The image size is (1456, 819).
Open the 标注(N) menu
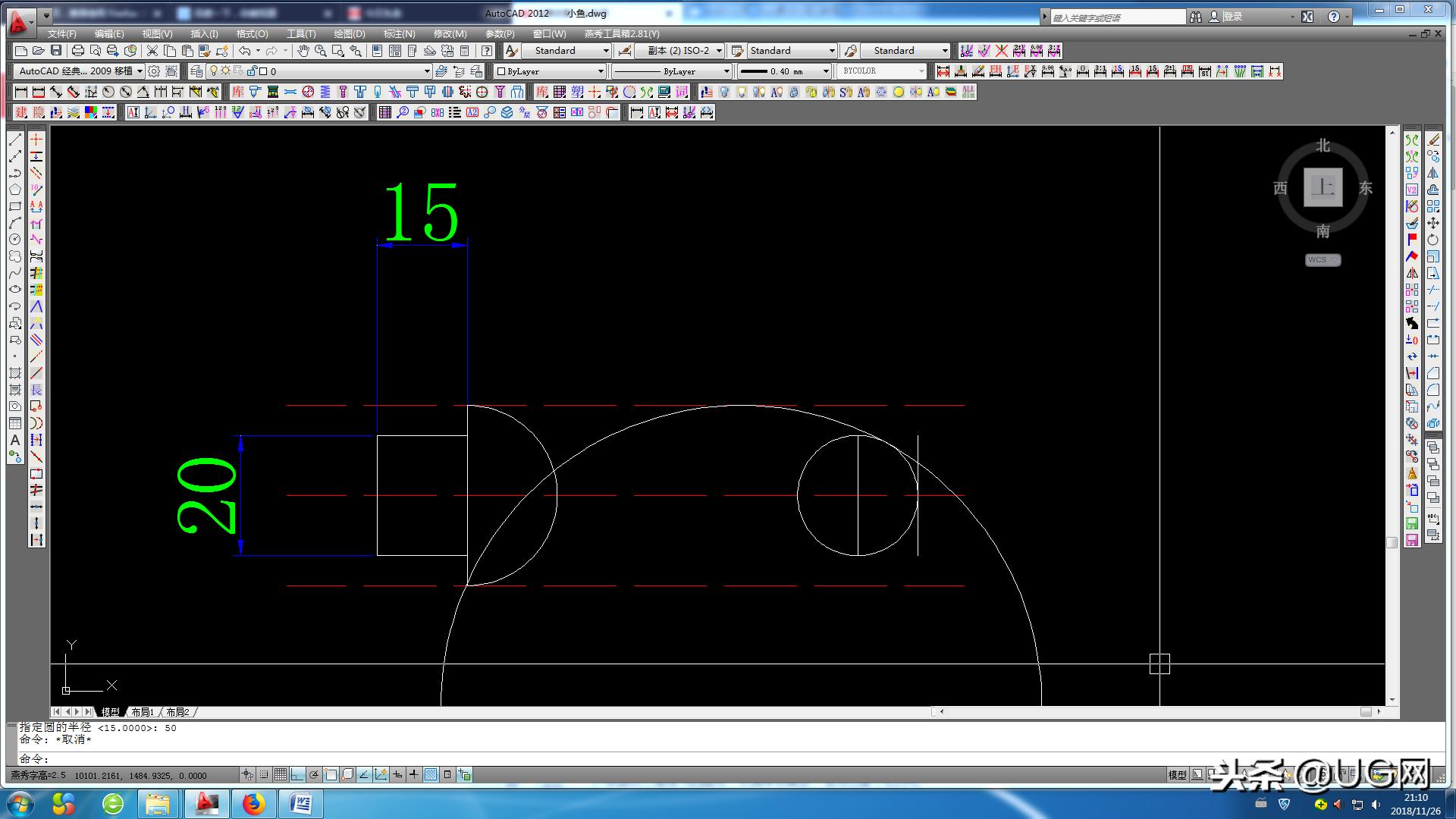click(x=399, y=34)
